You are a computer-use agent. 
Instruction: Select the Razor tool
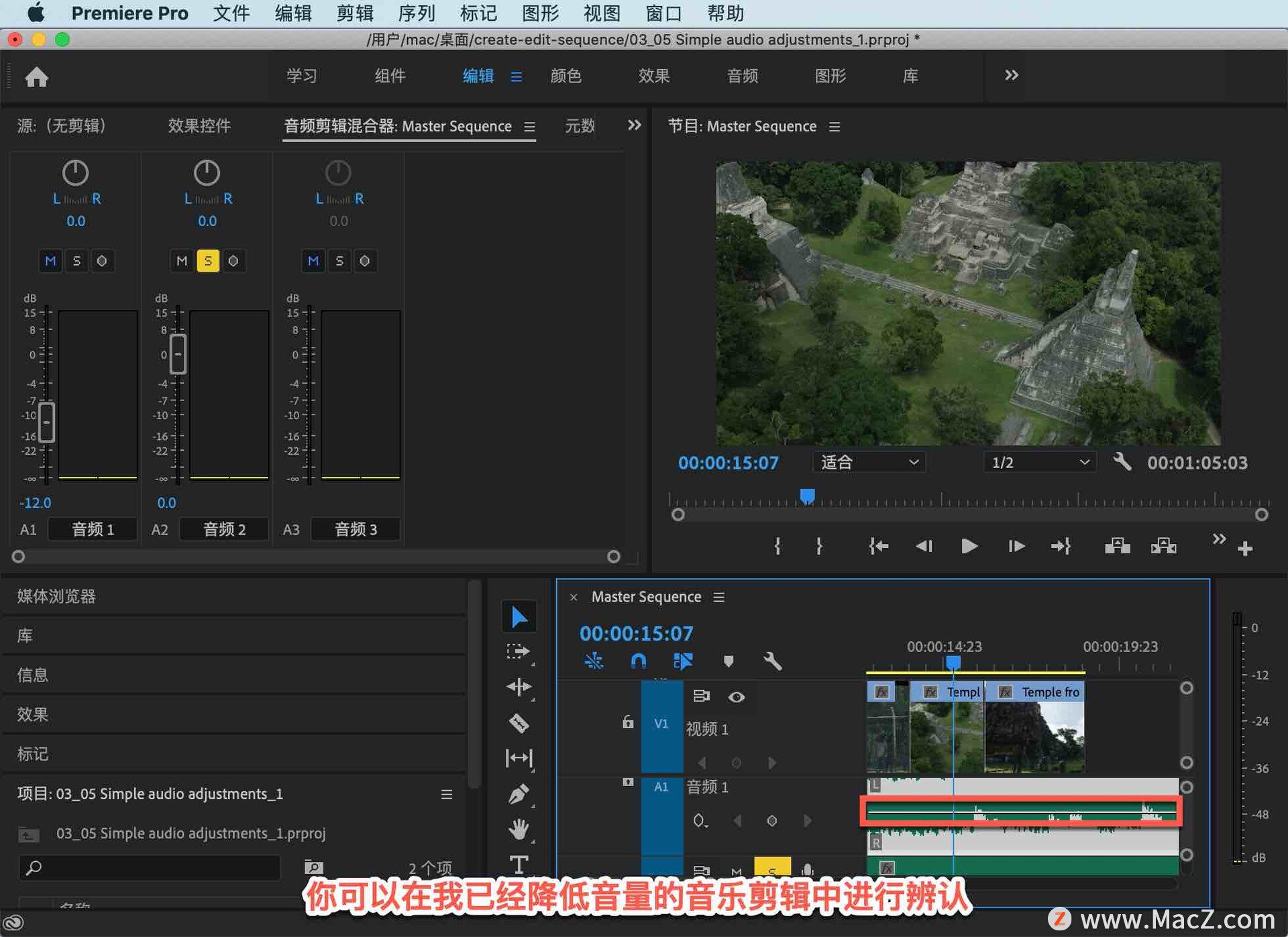tap(519, 723)
